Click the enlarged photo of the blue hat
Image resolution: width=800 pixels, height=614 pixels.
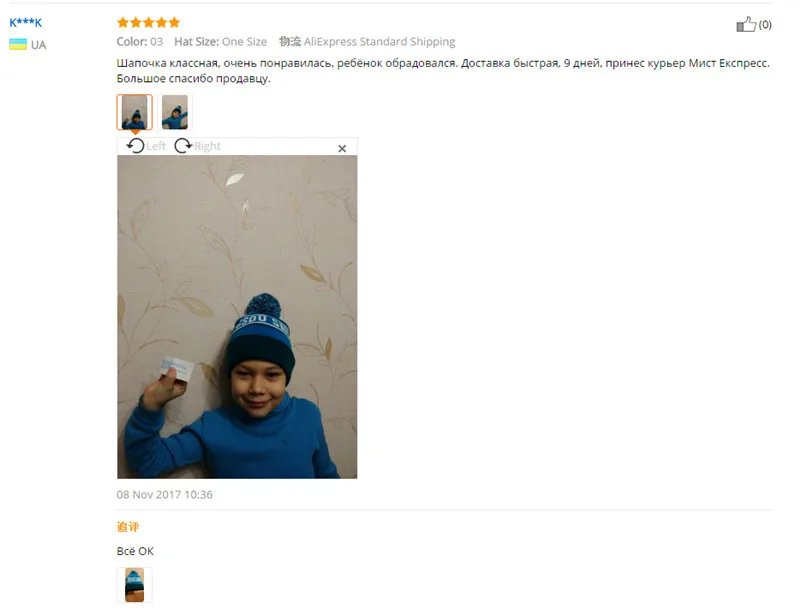(237, 317)
